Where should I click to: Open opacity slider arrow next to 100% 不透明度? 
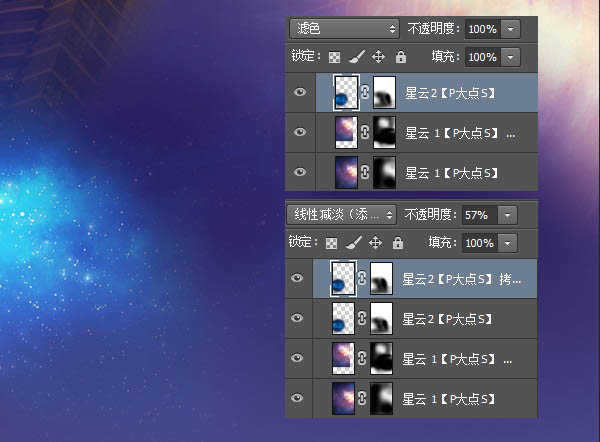(510, 29)
